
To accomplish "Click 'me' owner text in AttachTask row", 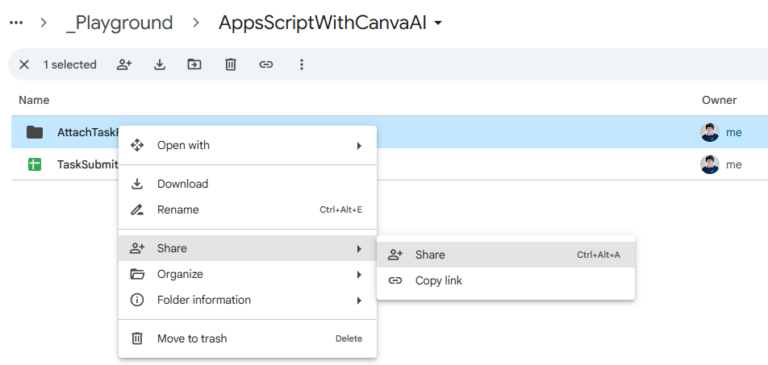I will 733,132.
